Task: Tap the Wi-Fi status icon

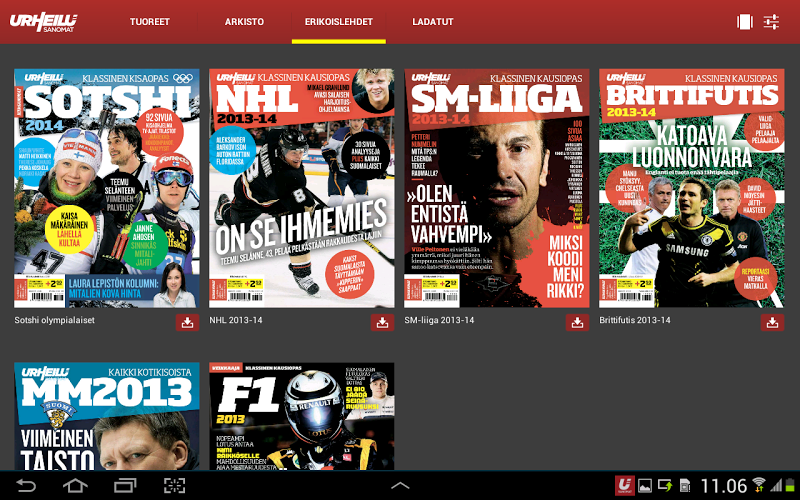Action: click(x=759, y=485)
